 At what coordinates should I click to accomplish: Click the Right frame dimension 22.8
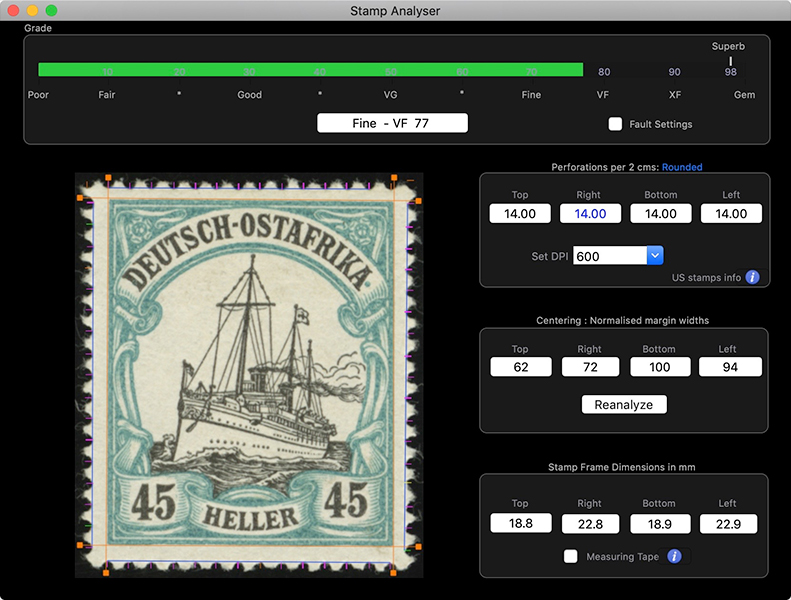[590, 524]
